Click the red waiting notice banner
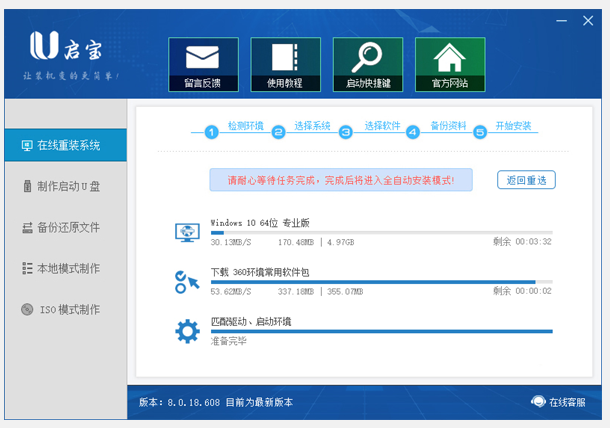610x428 pixels. (x=341, y=180)
